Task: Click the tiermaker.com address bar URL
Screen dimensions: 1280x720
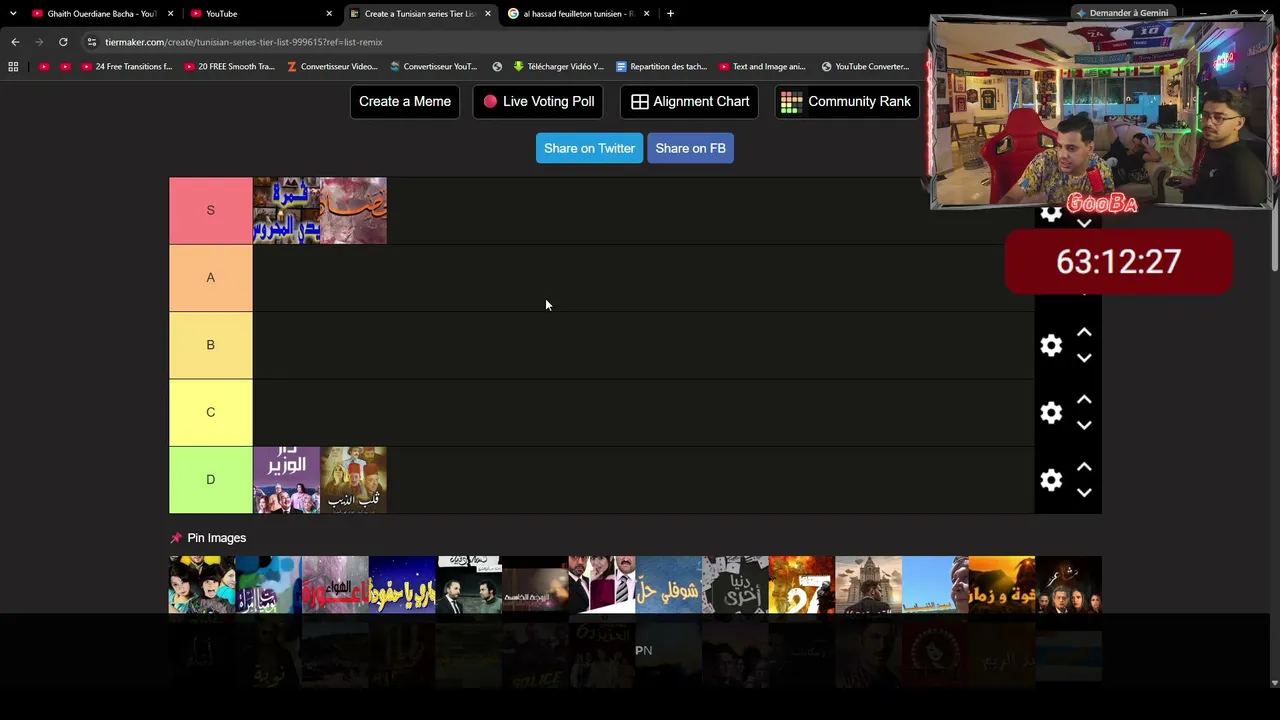Action: coord(244,42)
